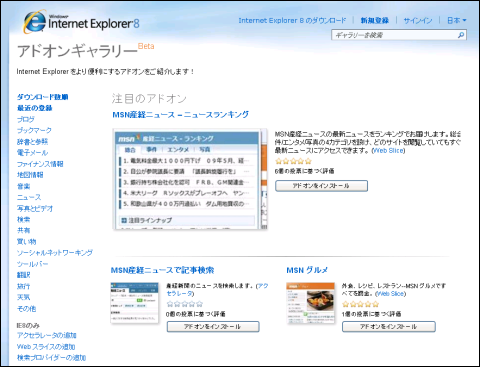This screenshot has height=367, width=480.
Task: Open the 辞書と参照 category
Action: pyautogui.click(x=32, y=142)
